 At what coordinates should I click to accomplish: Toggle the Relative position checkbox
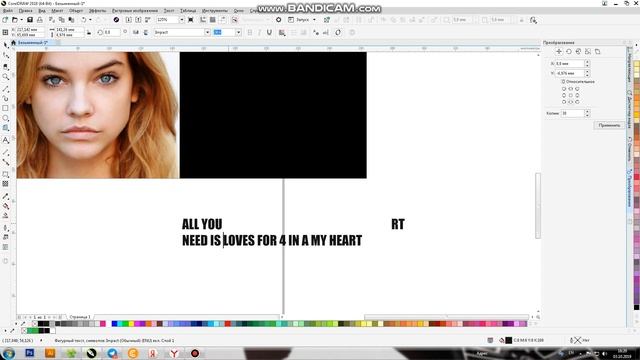pyautogui.click(x=563, y=82)
